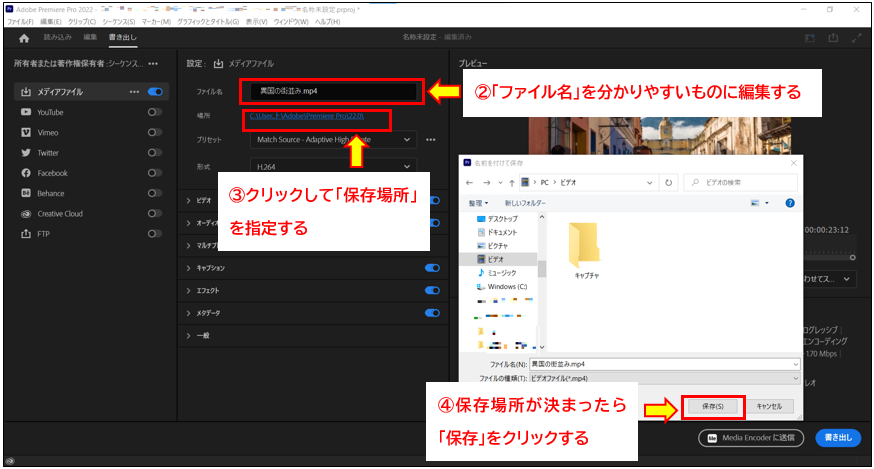Open the 整理 dropdown in dialog
874x469 pixels.
[478, 203]
